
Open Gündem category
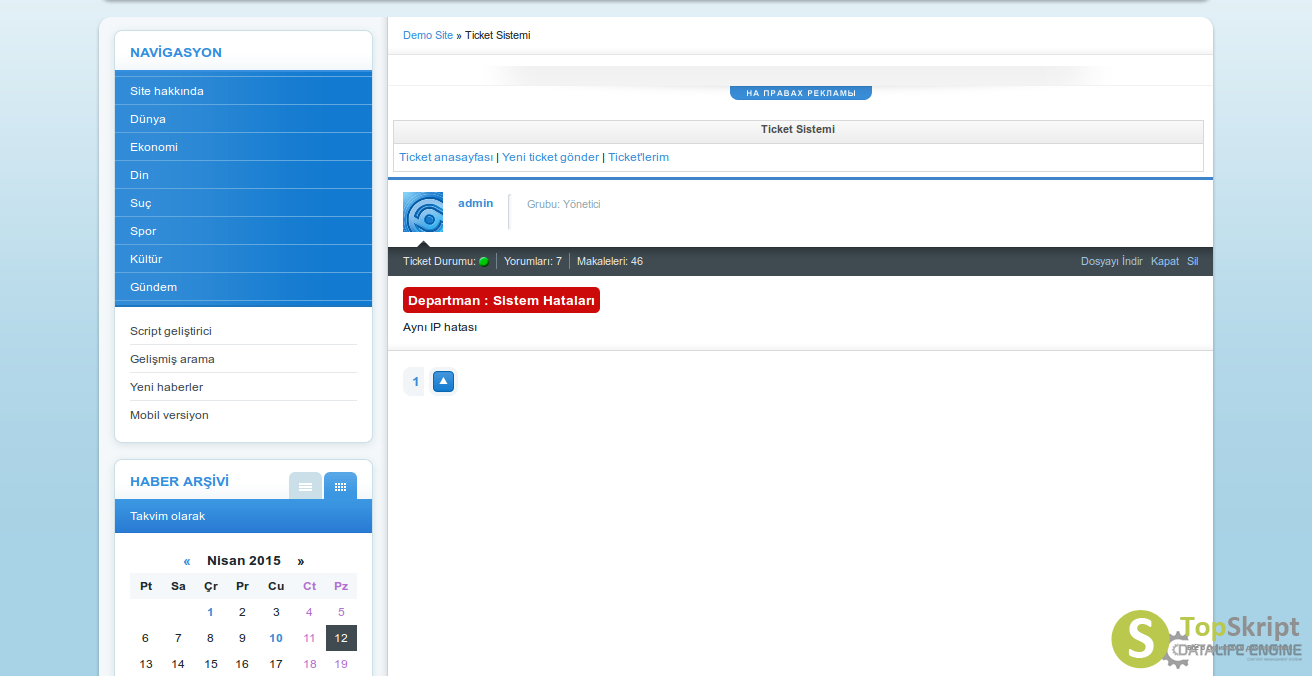[243, 287]
